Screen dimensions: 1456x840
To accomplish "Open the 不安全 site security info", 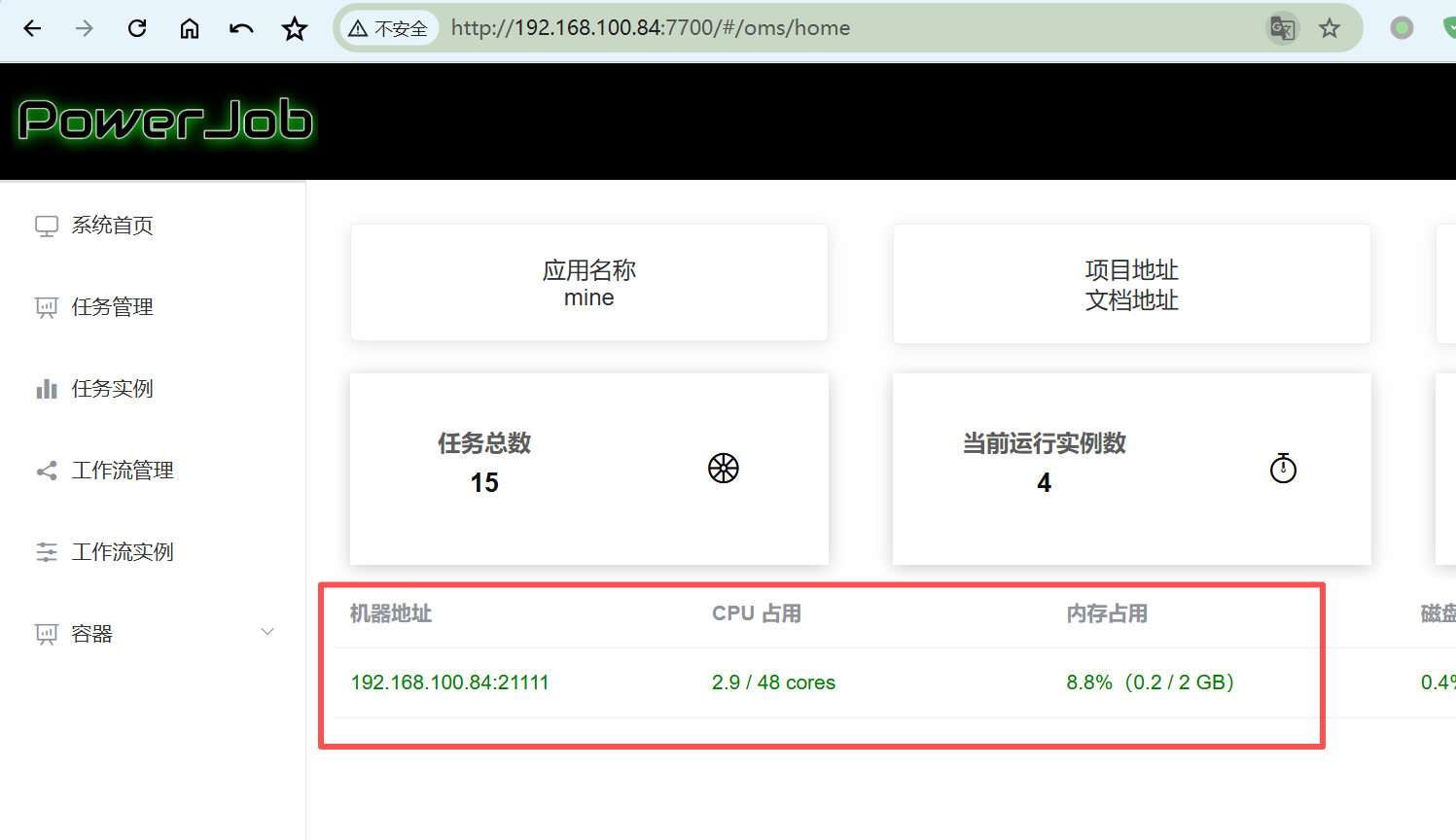I will click(x=388, y=28).
